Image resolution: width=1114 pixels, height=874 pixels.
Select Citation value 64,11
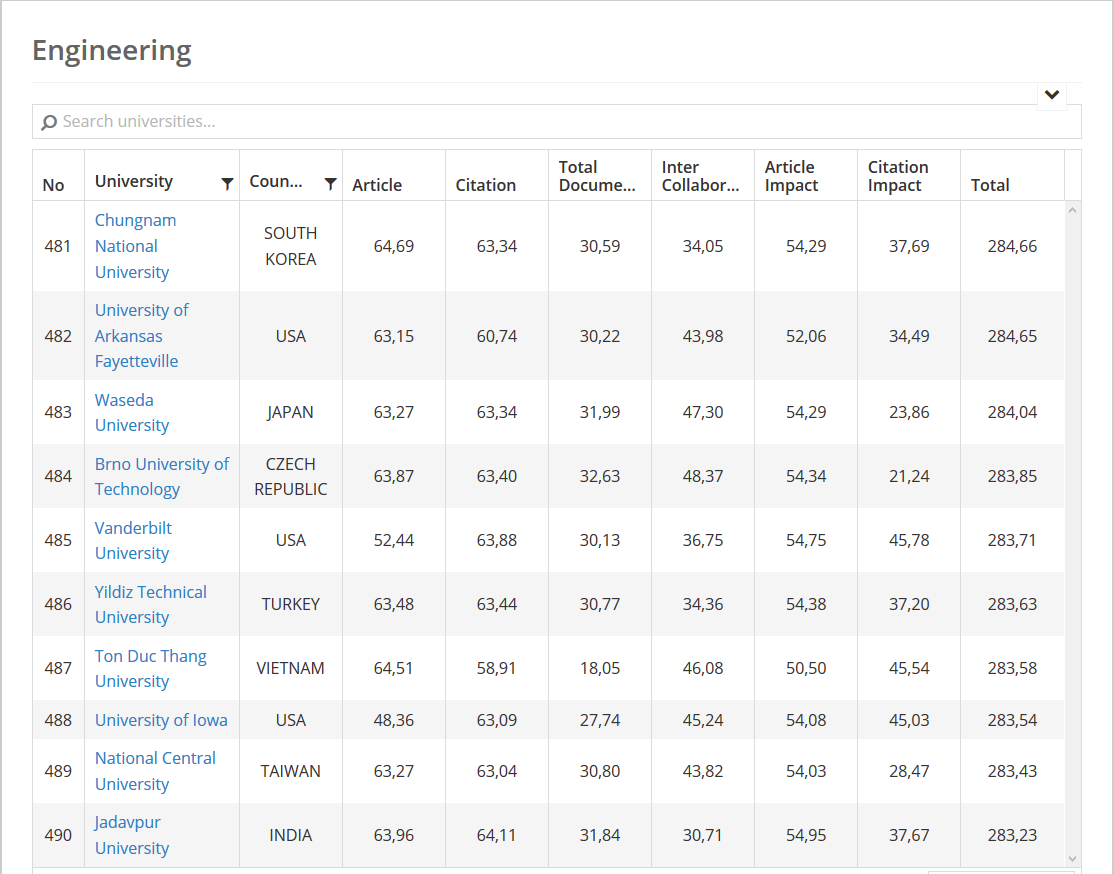[497, 835]
